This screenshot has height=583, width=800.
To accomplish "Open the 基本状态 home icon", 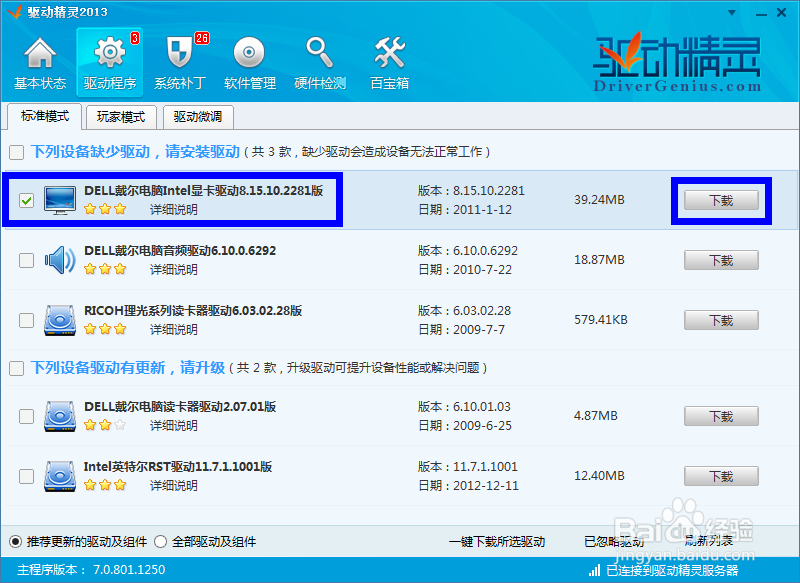I will (39, 54).
